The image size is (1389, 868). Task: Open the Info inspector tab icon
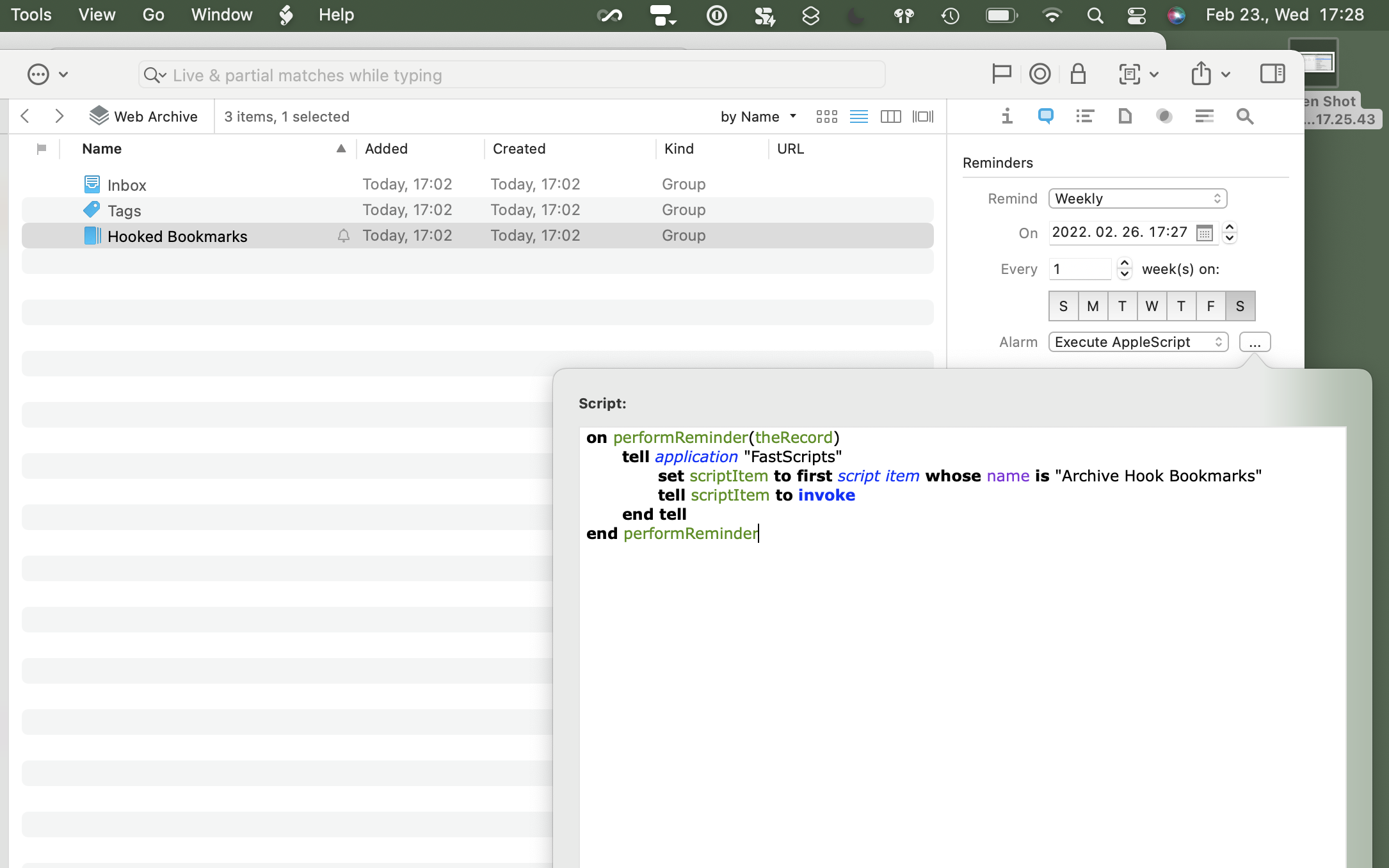1007,116
